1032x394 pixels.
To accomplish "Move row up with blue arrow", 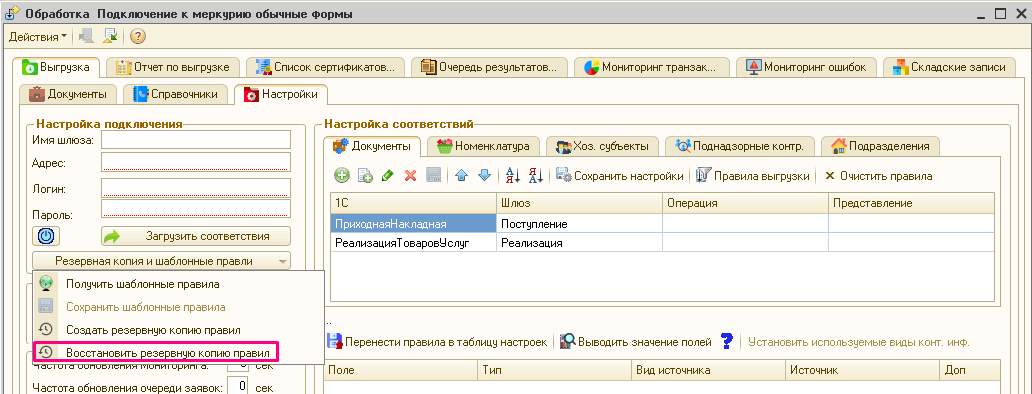I will [461, 176].
